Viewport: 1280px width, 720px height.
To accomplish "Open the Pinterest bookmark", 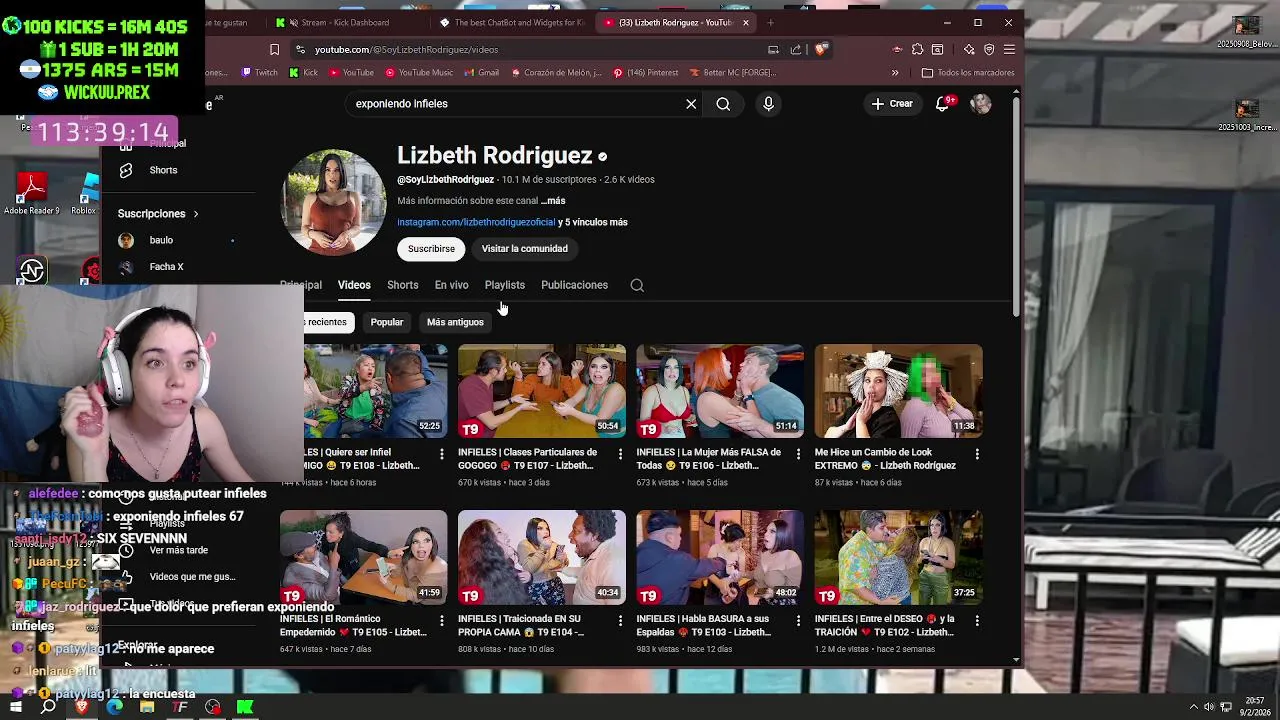I will [645, 73].
